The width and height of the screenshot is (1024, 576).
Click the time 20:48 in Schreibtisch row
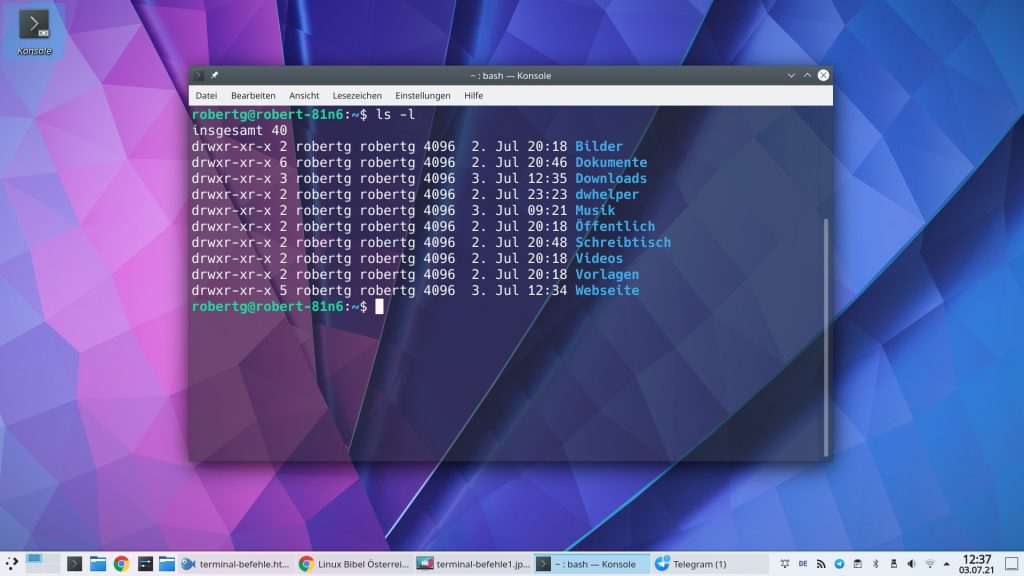(547, 242)
